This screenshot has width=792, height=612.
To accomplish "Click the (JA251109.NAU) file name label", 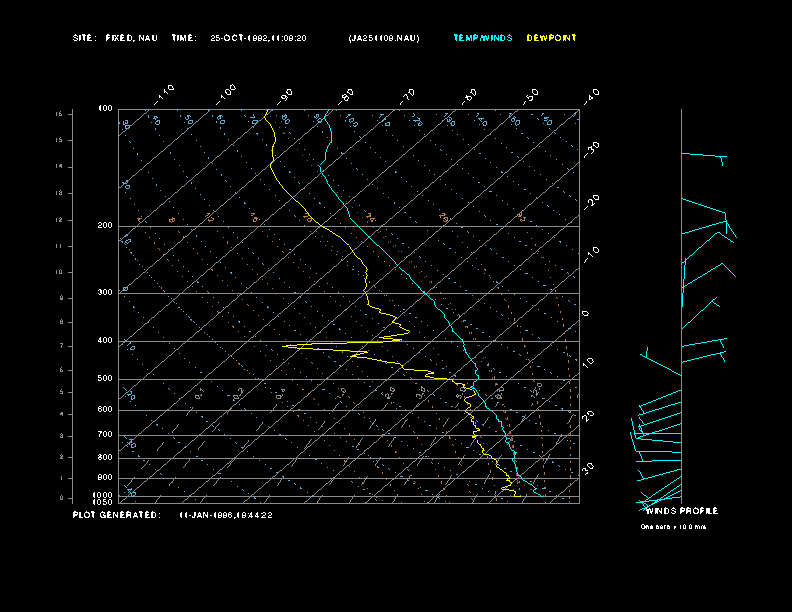I will coord(383,38).
